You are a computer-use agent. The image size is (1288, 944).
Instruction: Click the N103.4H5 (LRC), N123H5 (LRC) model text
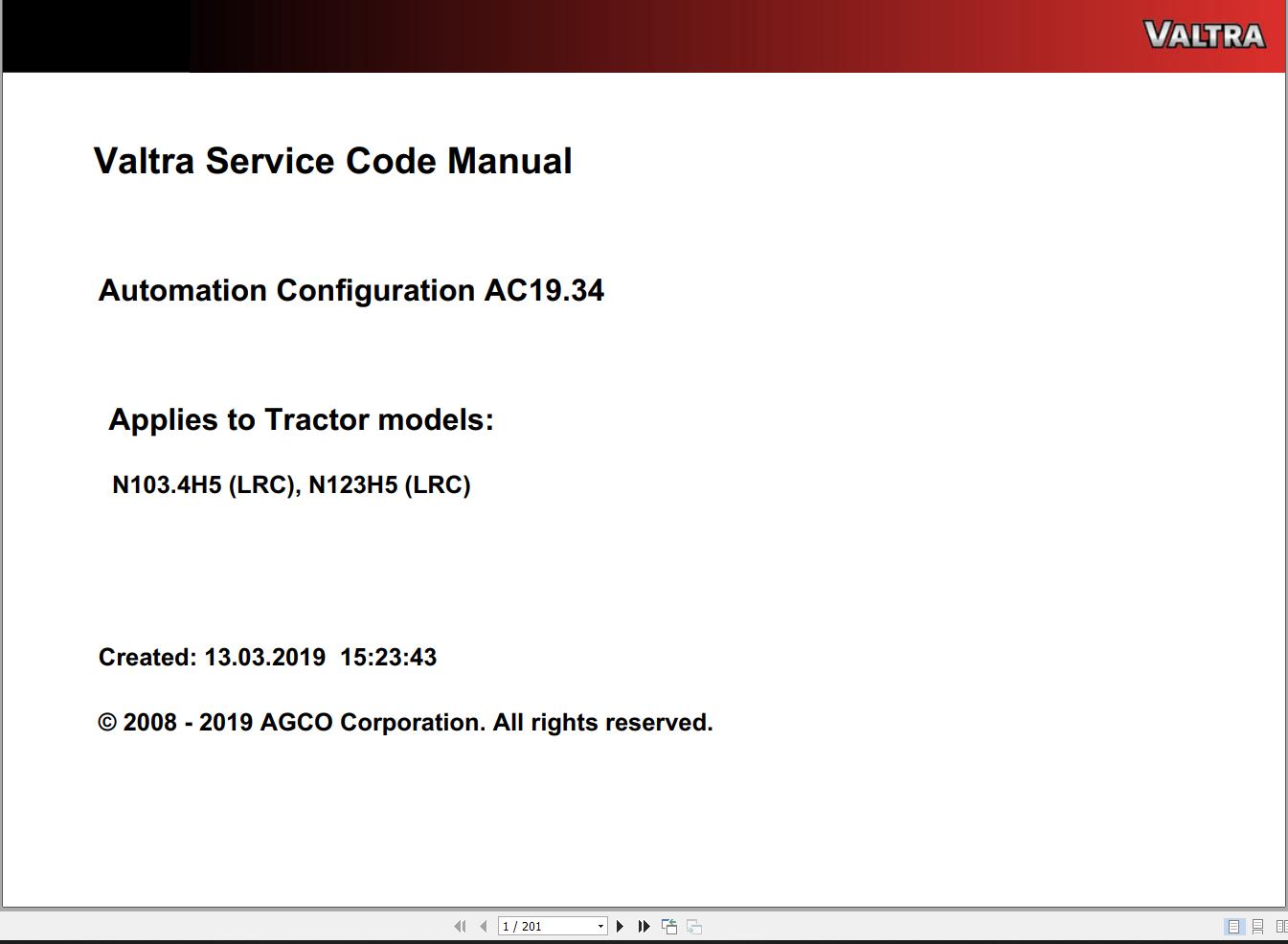(291, 484)
